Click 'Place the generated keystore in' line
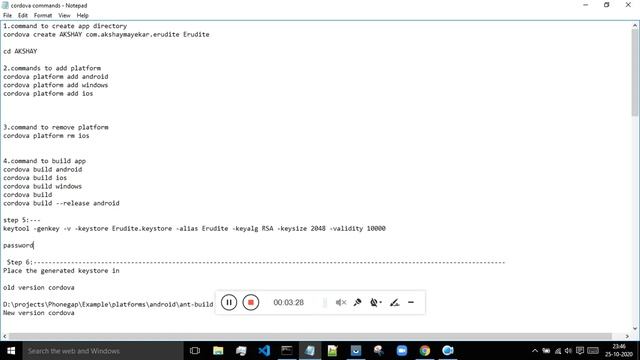Image resolution: width=640 pixels, height=360 pixels. [61, 271]
